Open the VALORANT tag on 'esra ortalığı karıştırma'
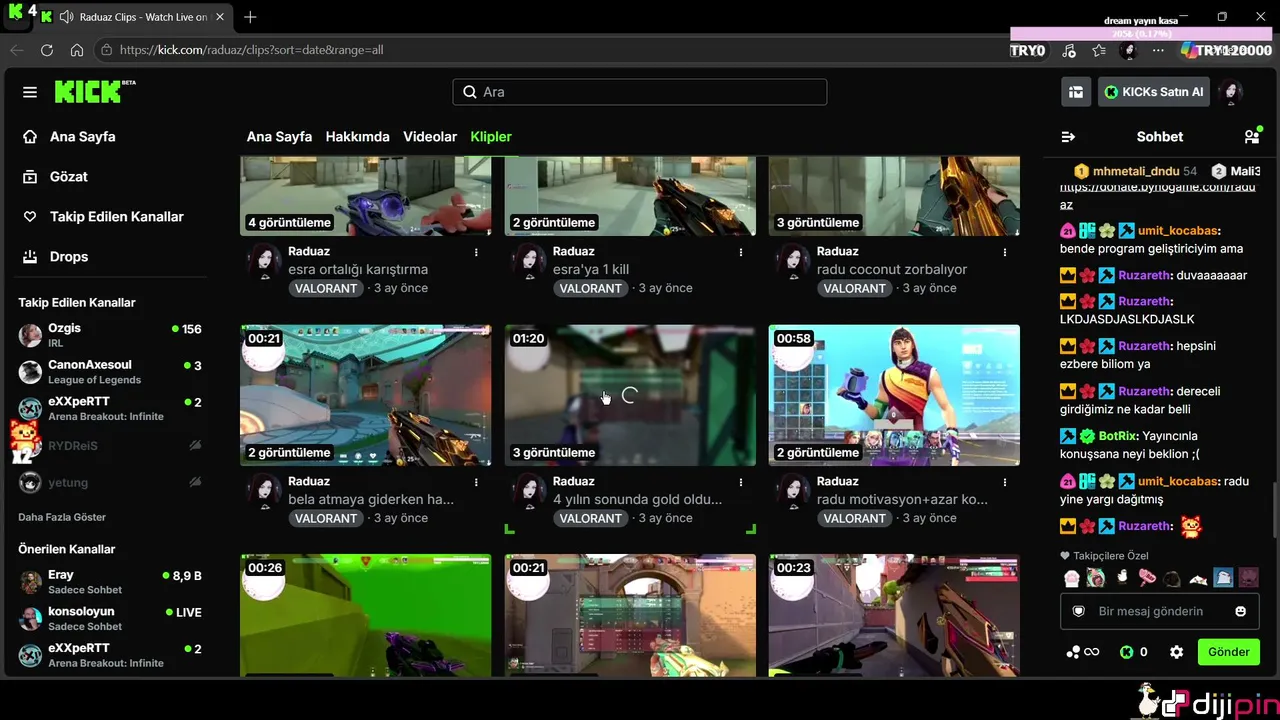The height and width of the screenshot is (720, 1280). tap(326, 288)
